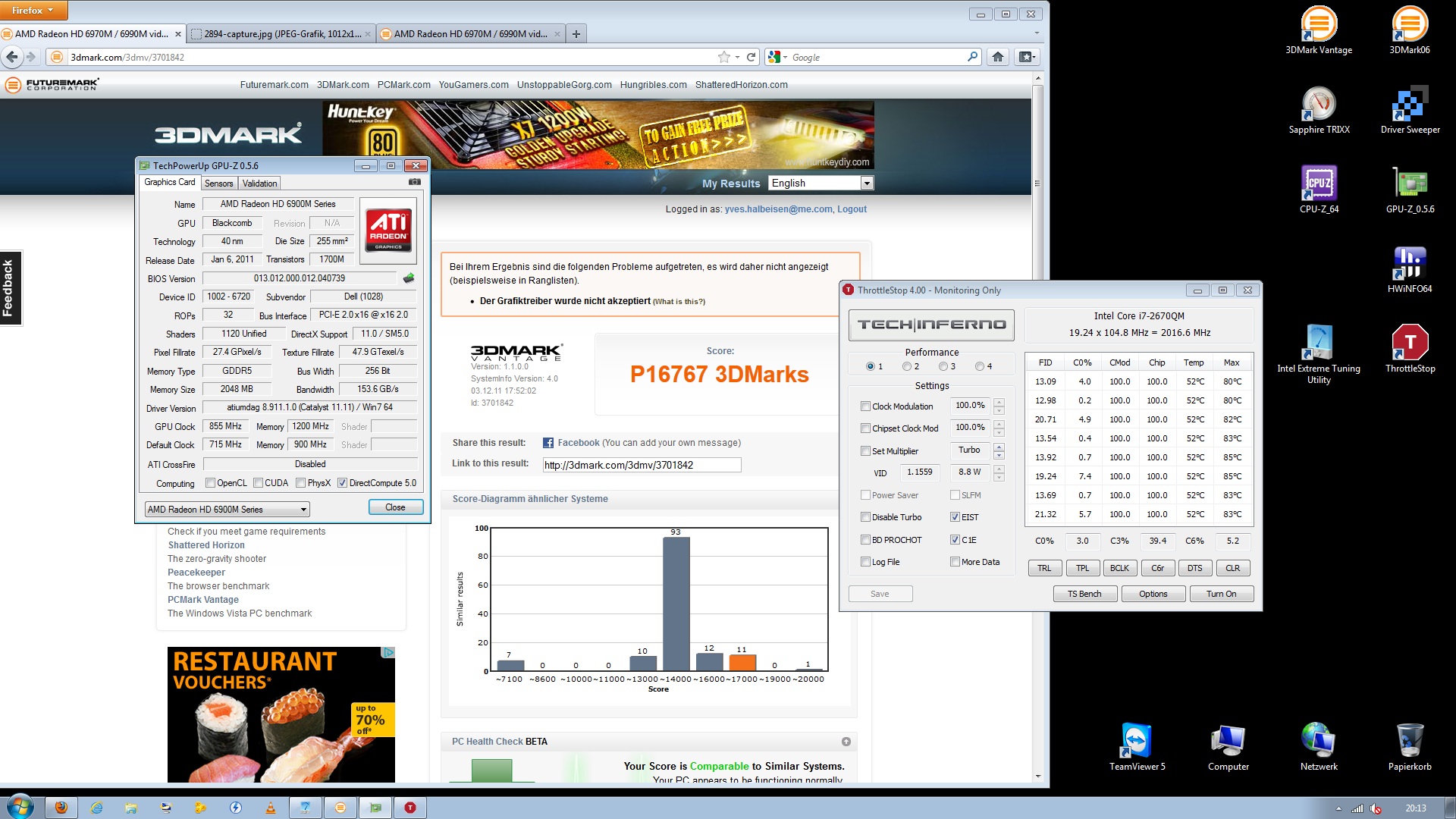Open PCMark.com navigation link
Image resolution: width=1456 pixels, height=819 pixels.
click(403, 85)
